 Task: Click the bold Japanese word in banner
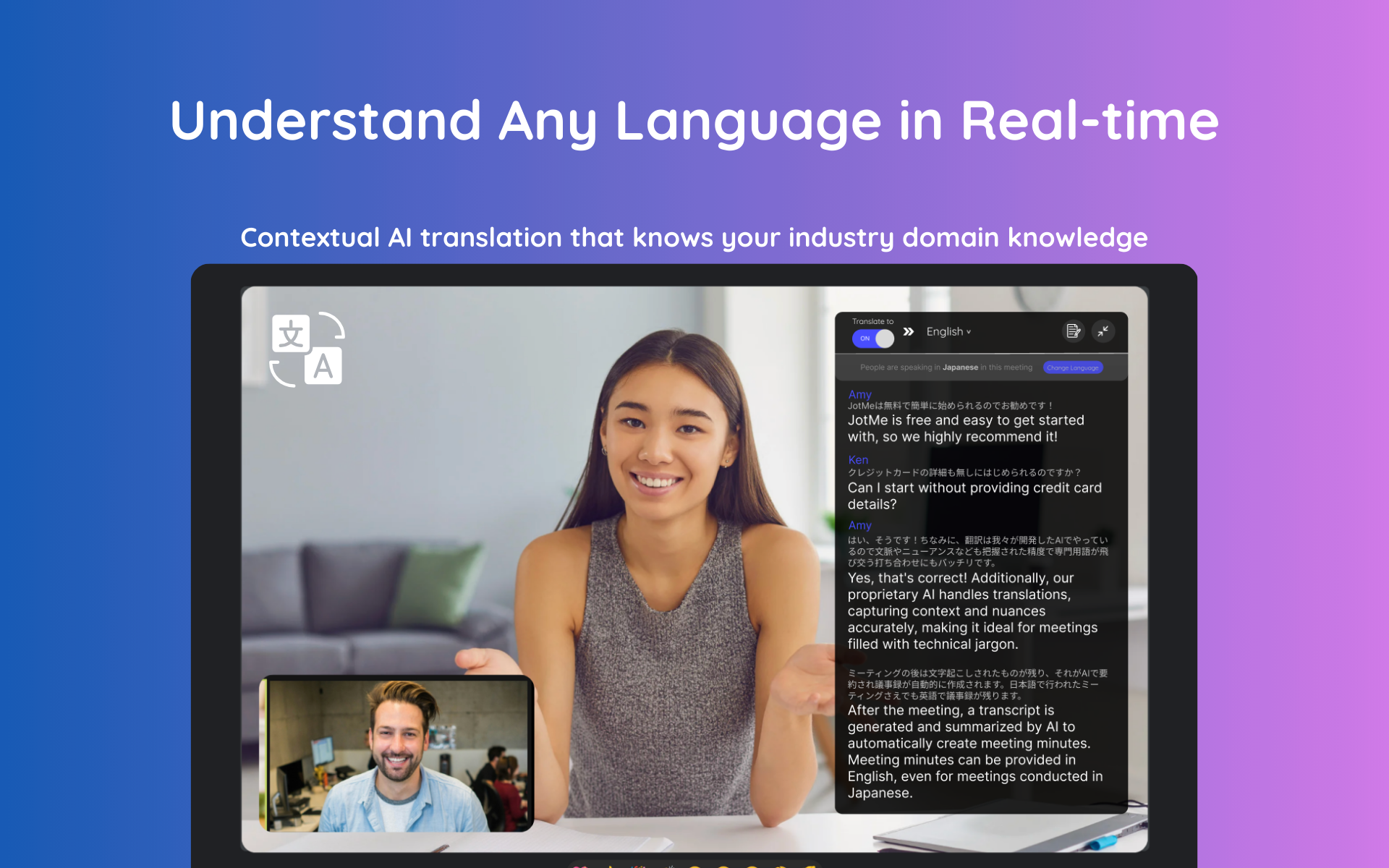pyautogui.click(x=960, y=367)
